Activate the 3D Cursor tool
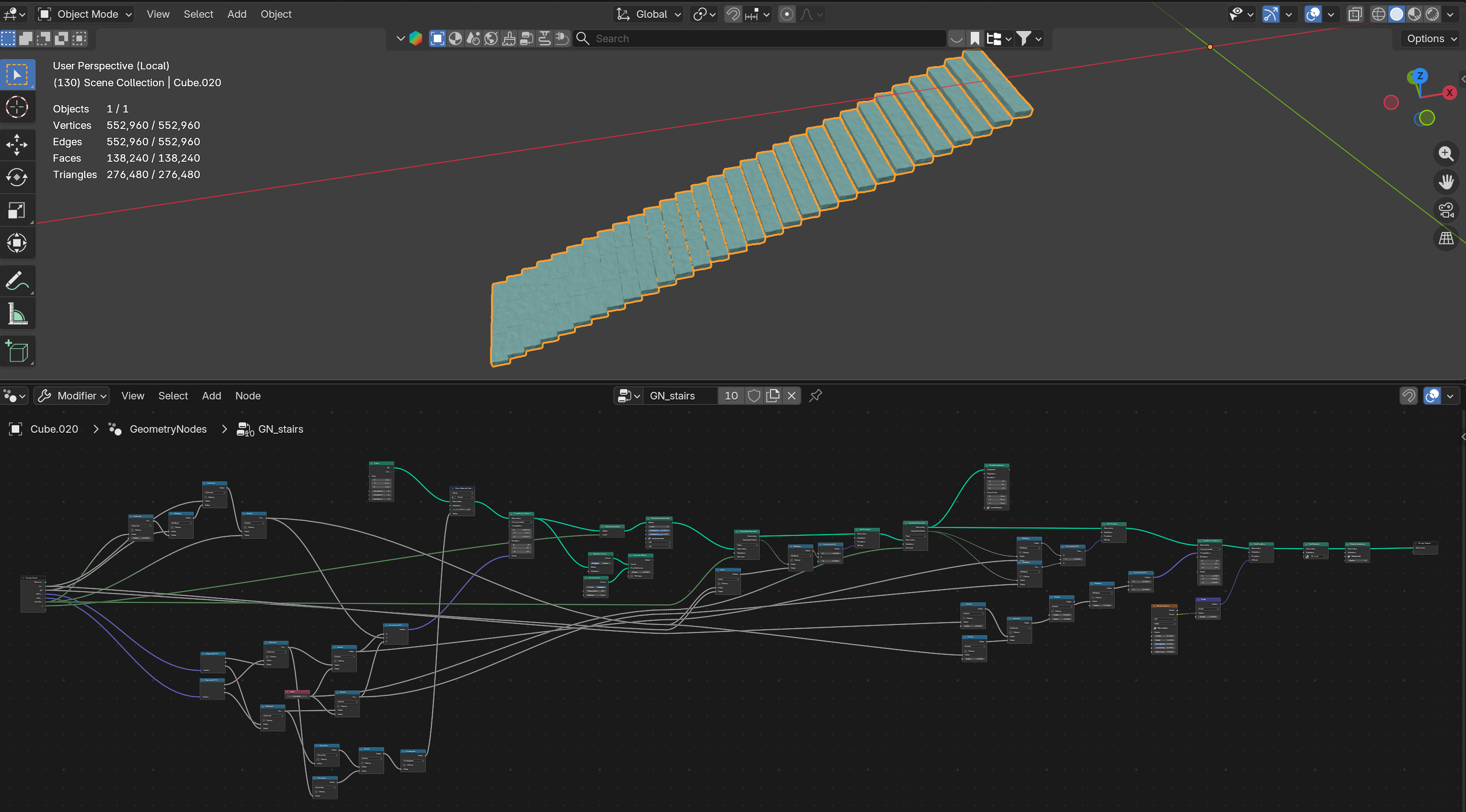This screenshot has height=812, width=1466. pyautogui.click(x=17, y=107)
